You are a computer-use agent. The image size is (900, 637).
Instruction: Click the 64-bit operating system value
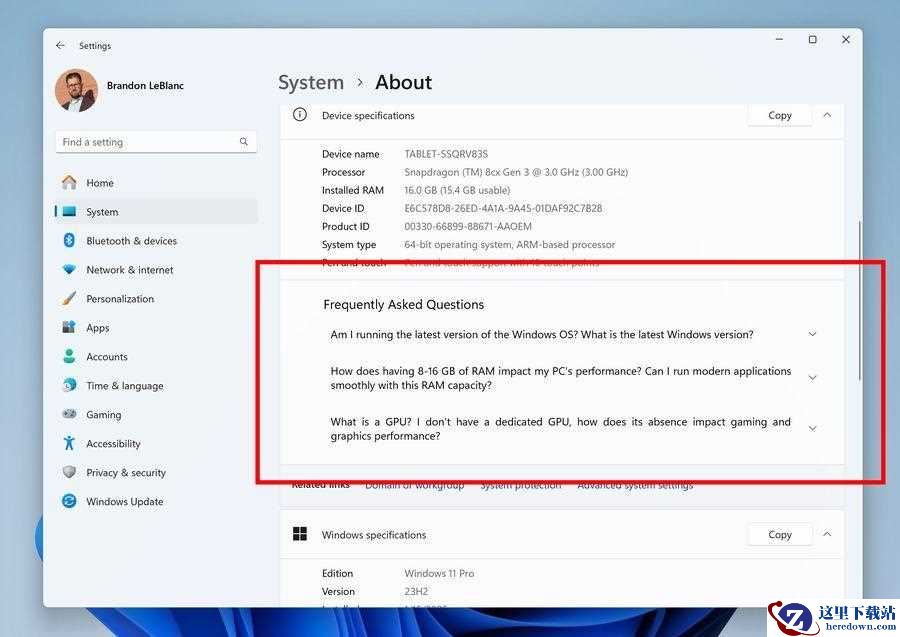509,244
